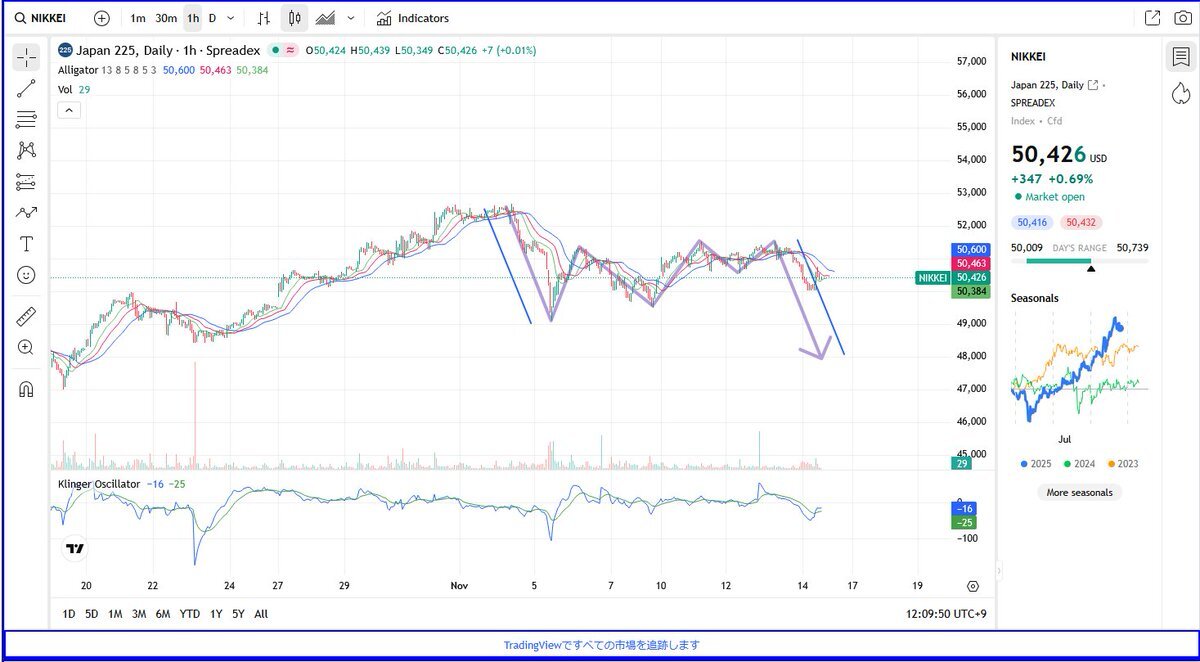The width and height of the screenshot is (1200, 662).
Task: Activate the ruler Measure tool
Action: point(26,317)
